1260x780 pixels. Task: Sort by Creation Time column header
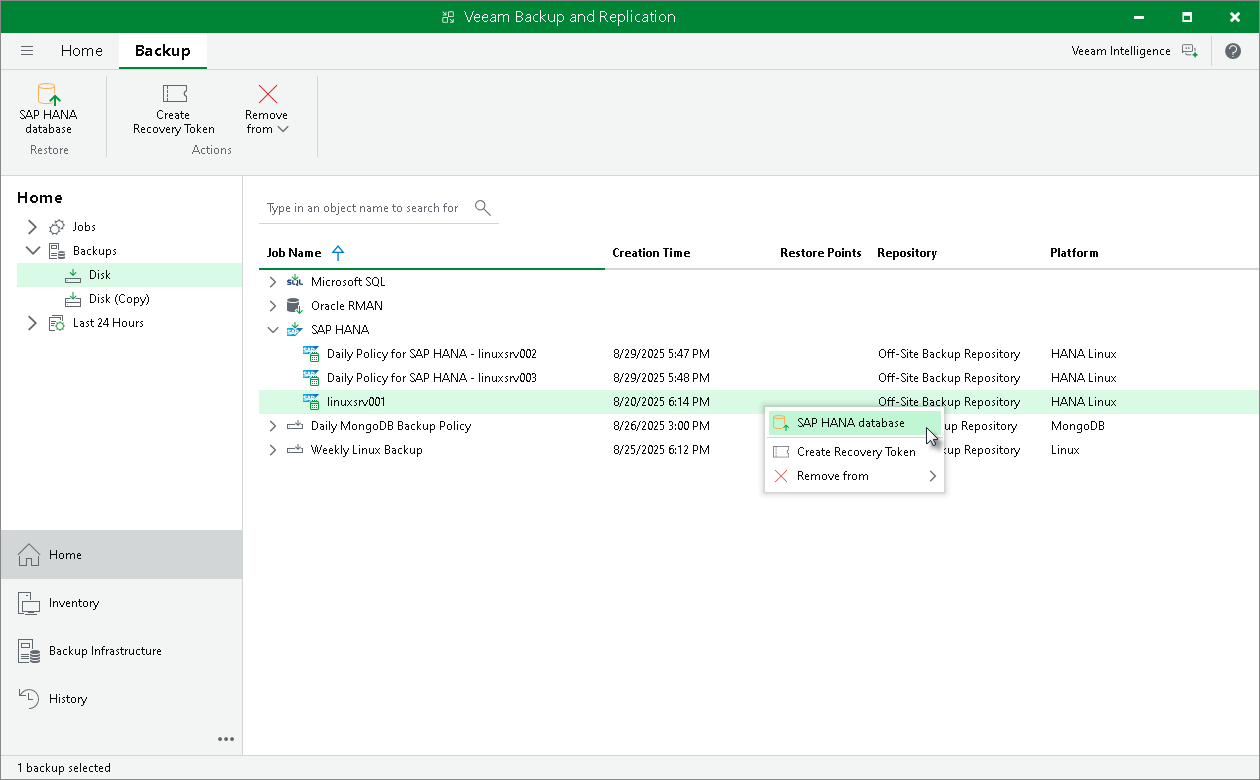[651, 253]
